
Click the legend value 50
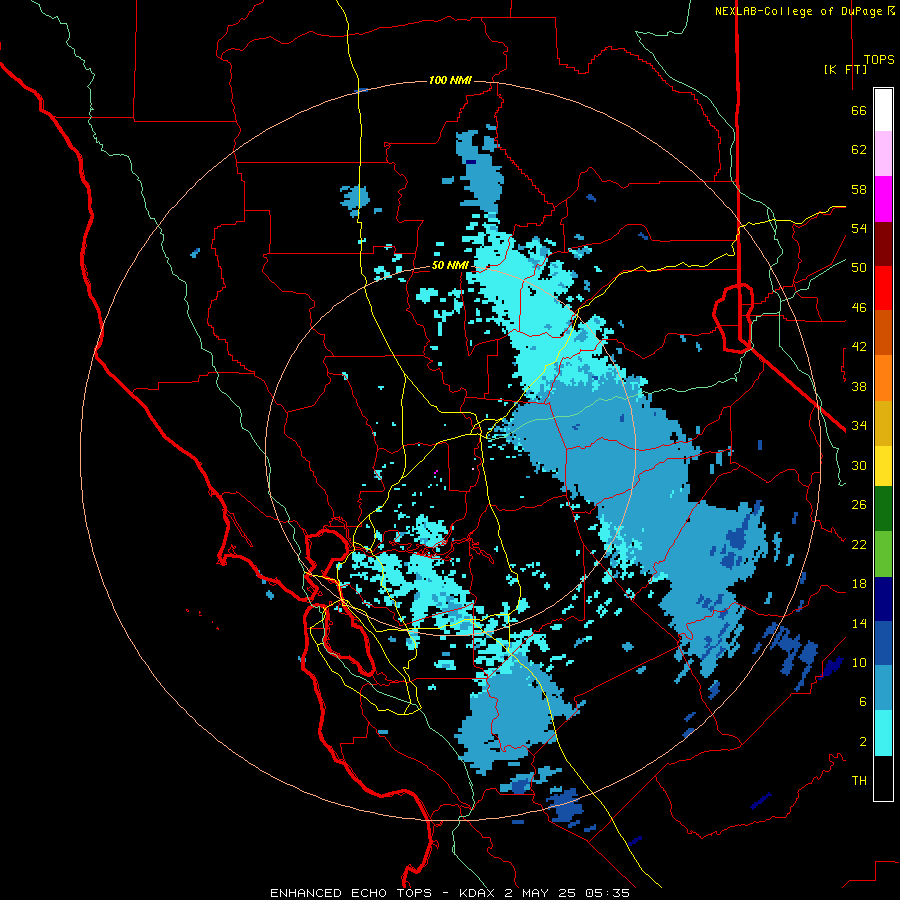[859, 268]
